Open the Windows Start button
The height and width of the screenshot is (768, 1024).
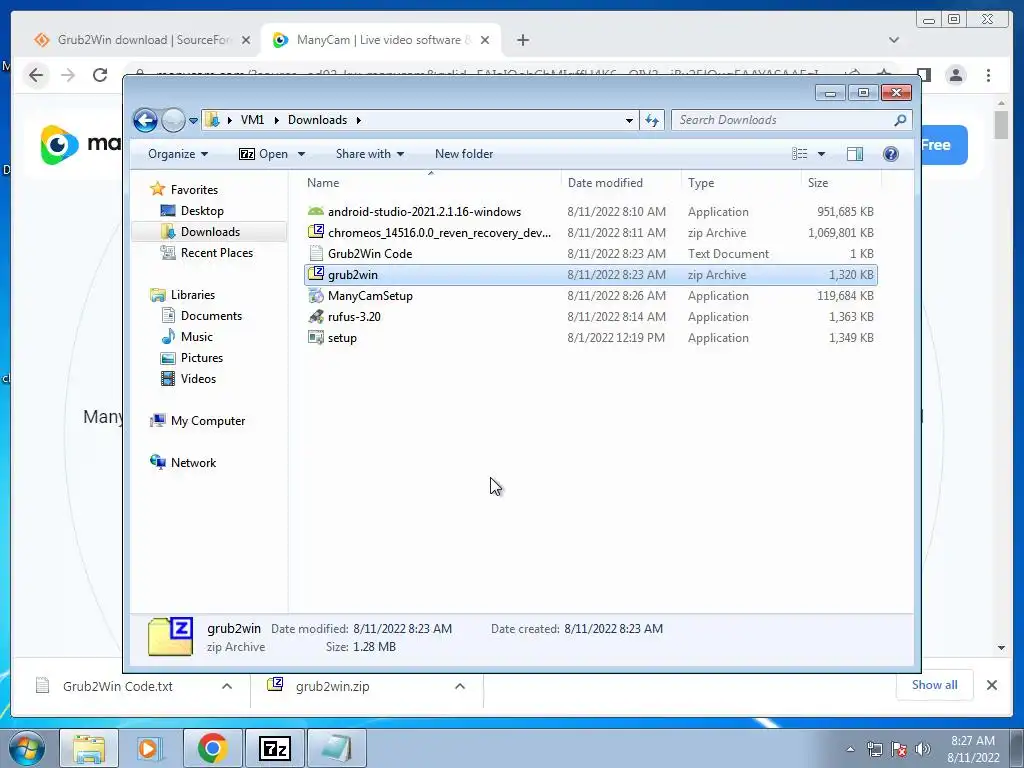(26, 748)
